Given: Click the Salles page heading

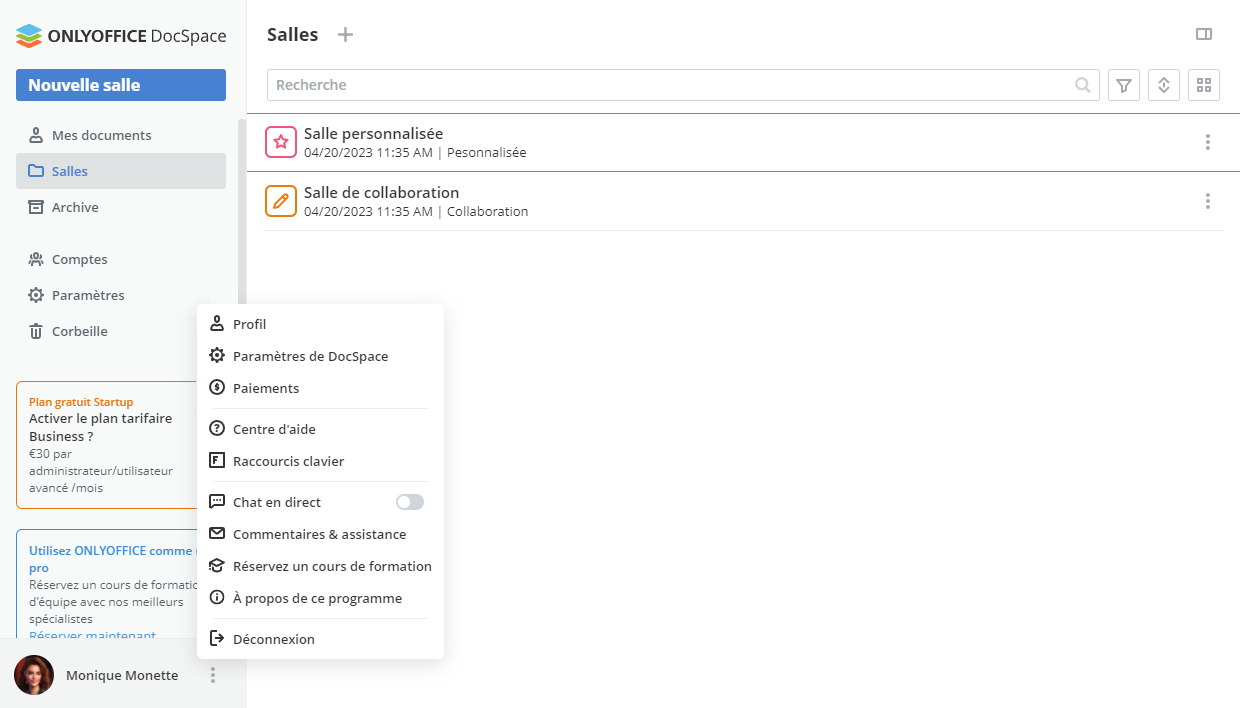Looking at the screenshot, I should click(292, 35).
